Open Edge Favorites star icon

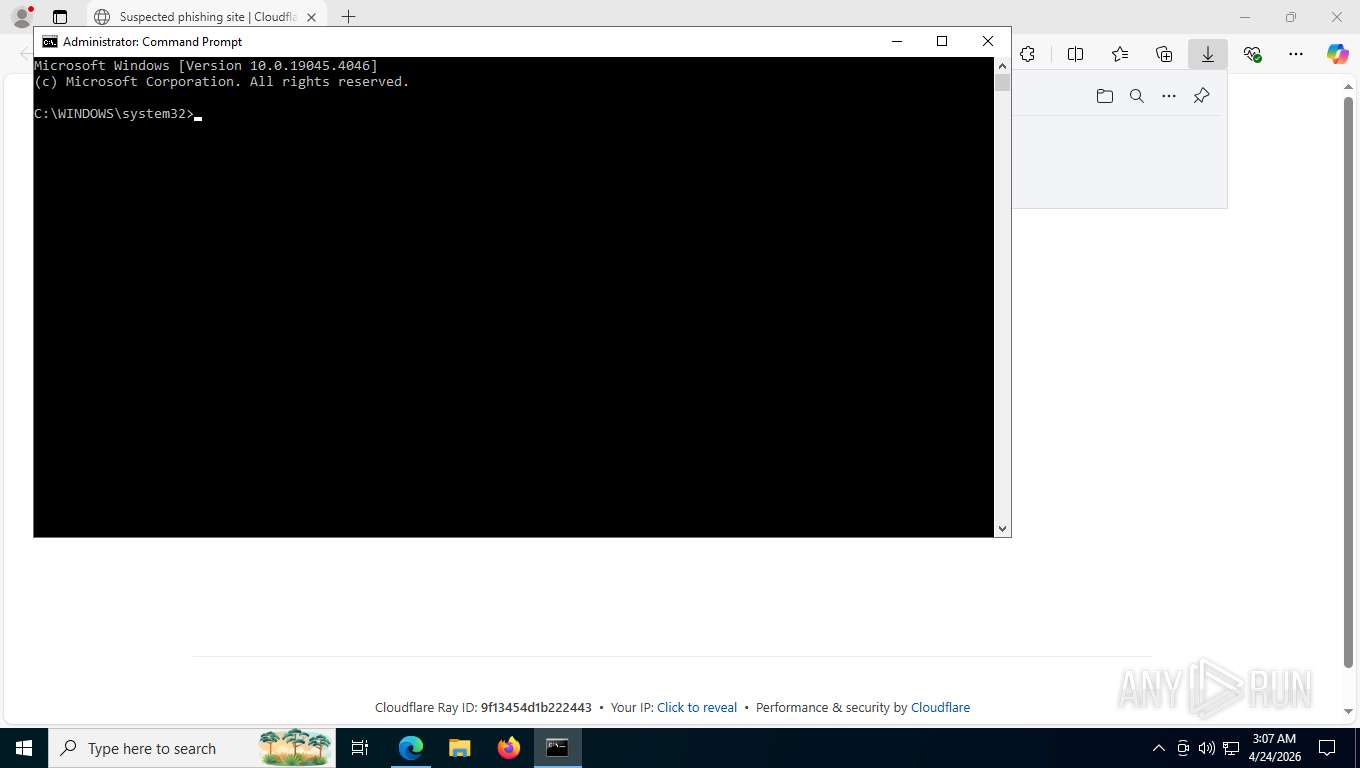point(1120,54)
